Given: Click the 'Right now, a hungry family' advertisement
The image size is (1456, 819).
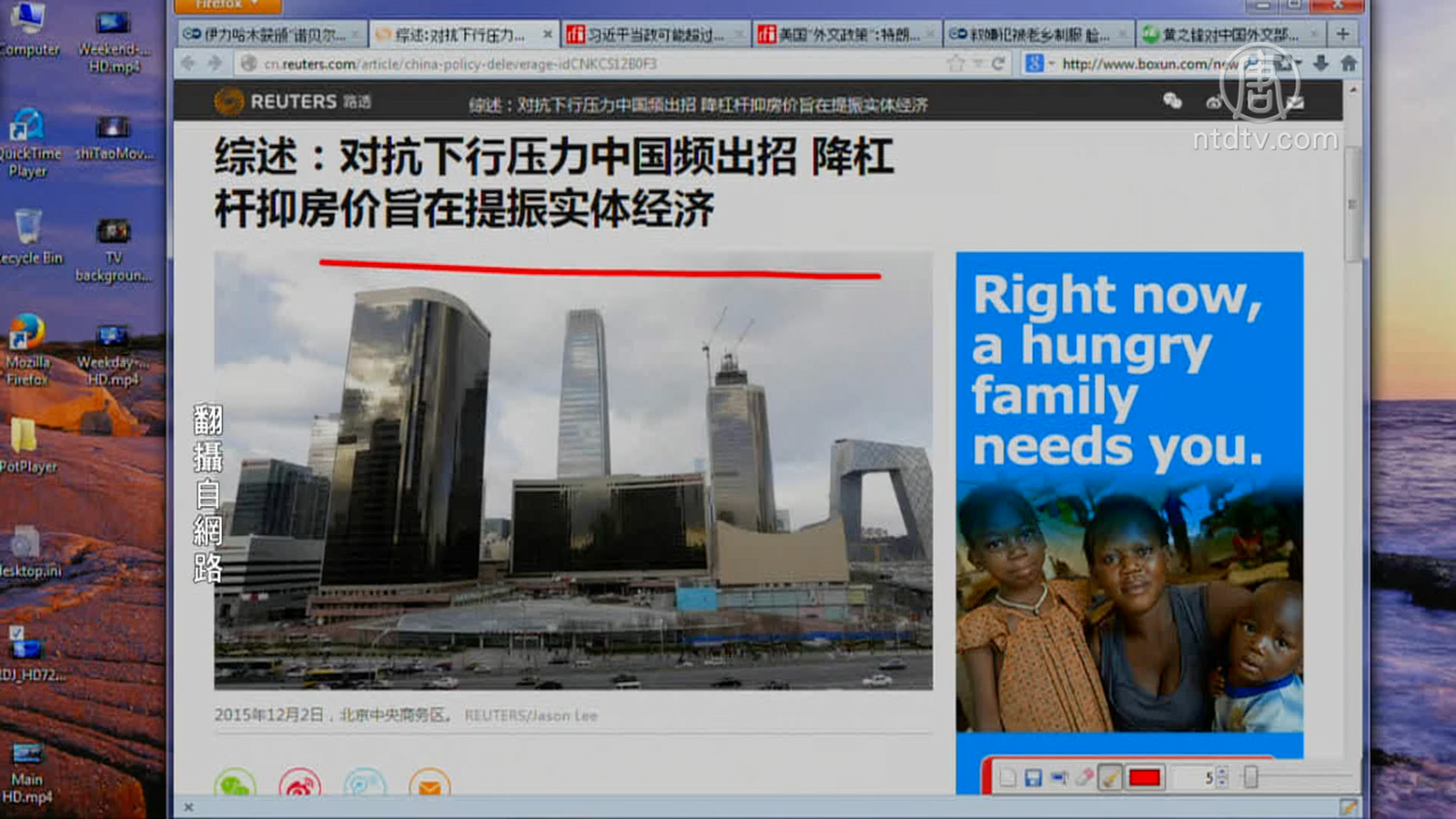Looking at the screenshot, I should (1129, 491).
